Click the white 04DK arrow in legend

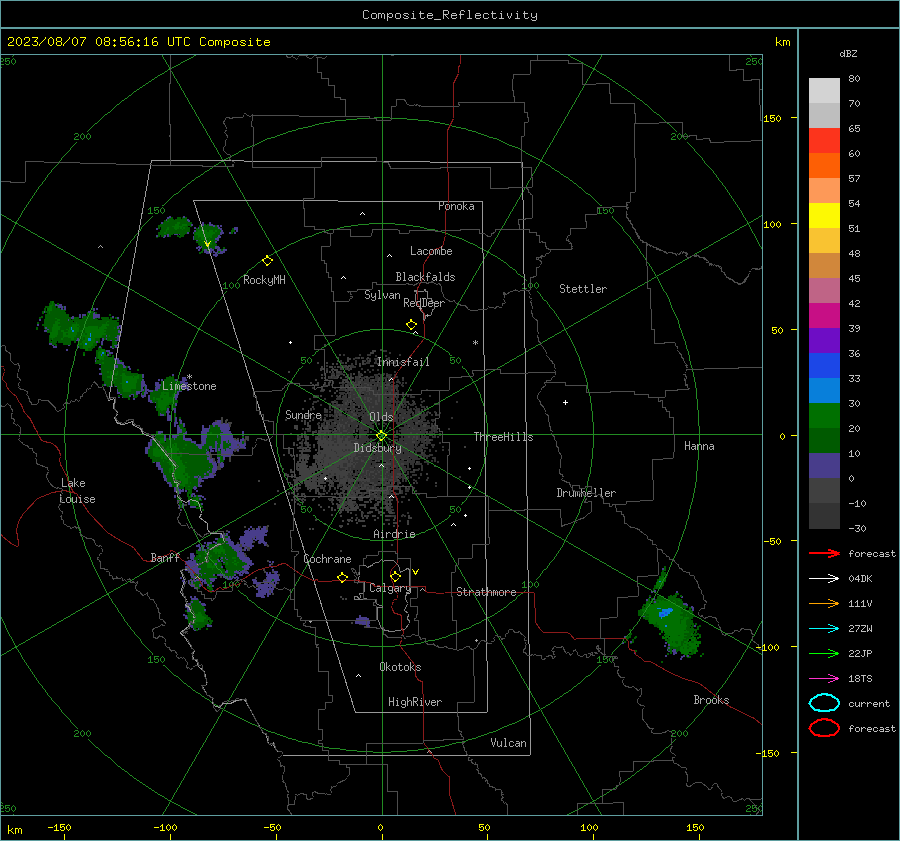[824, 578]
